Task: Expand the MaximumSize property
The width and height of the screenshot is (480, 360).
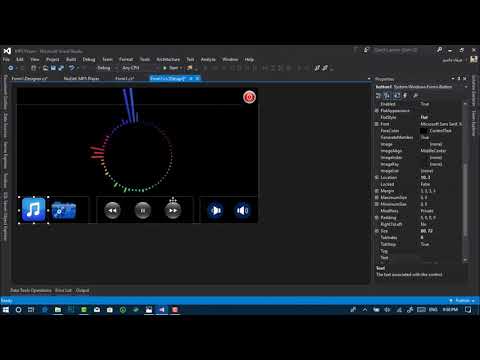Action: coord(377,197)
